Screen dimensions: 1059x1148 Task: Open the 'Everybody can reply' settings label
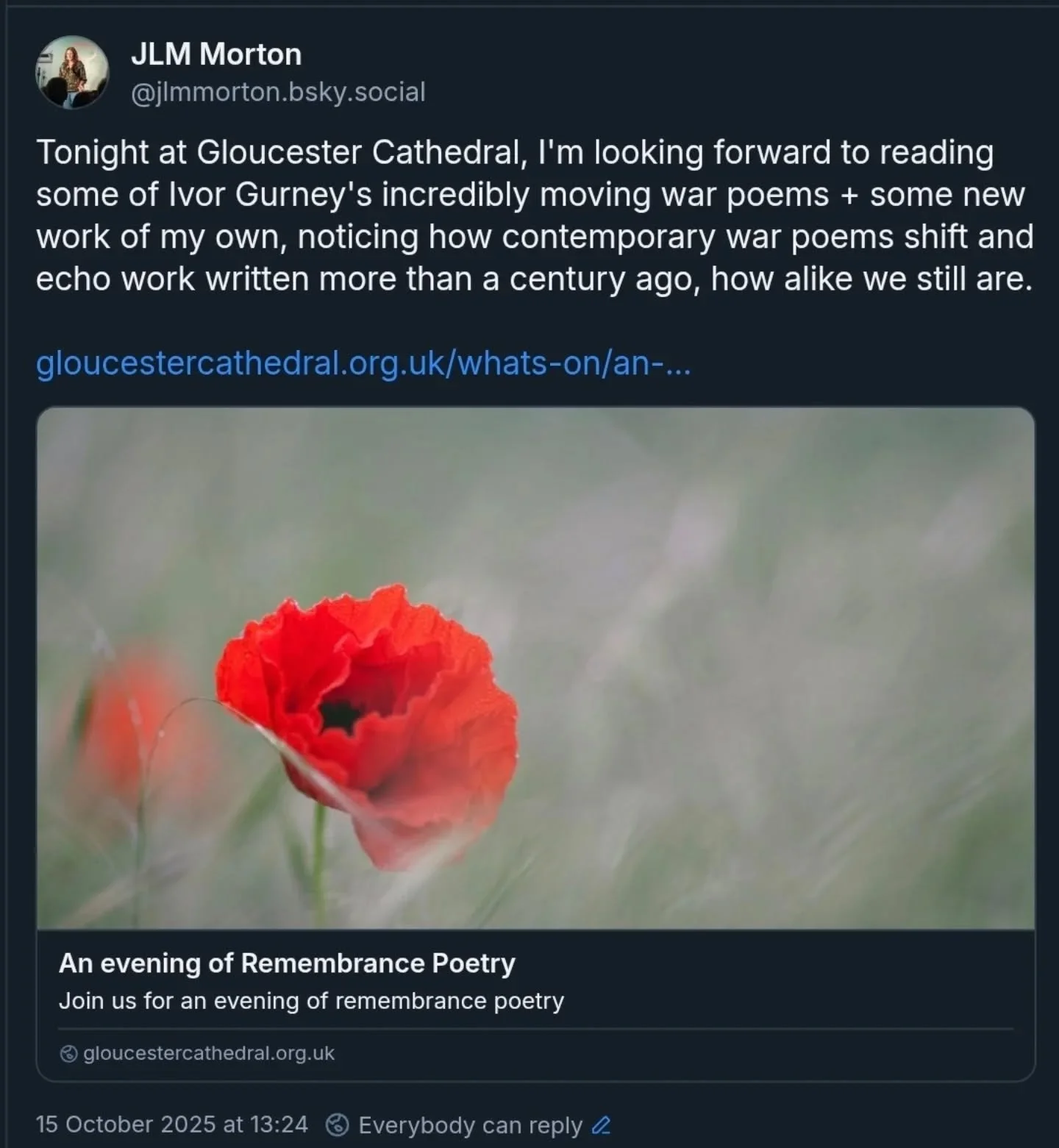click(x=470, y=1125)
